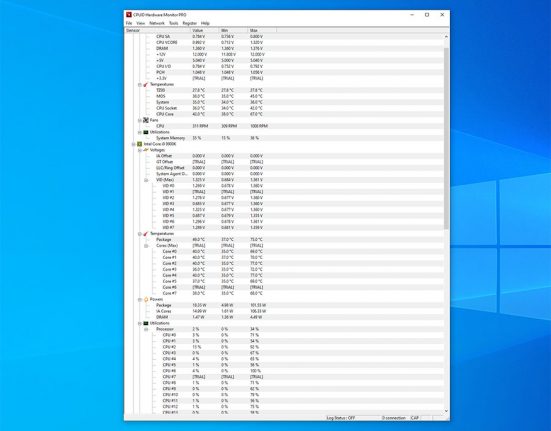Image resolution: width=551 pixels, height=431 pixels.
Task: Select the IA Offset row
Action: point(285,156)
